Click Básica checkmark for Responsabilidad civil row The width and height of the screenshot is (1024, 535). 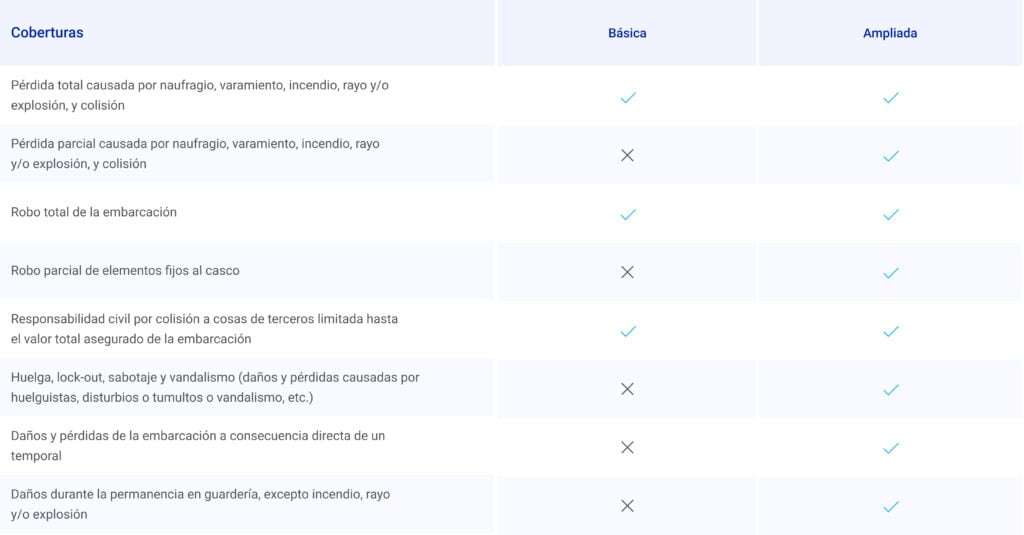(x=628, y=331)
